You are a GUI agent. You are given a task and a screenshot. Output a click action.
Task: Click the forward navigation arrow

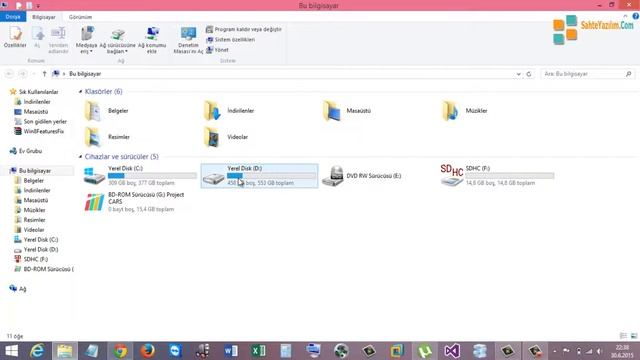pos(23,74)
